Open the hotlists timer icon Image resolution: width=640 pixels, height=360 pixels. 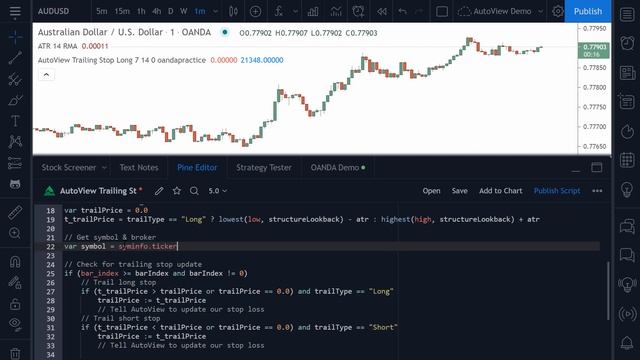point(627,131)
